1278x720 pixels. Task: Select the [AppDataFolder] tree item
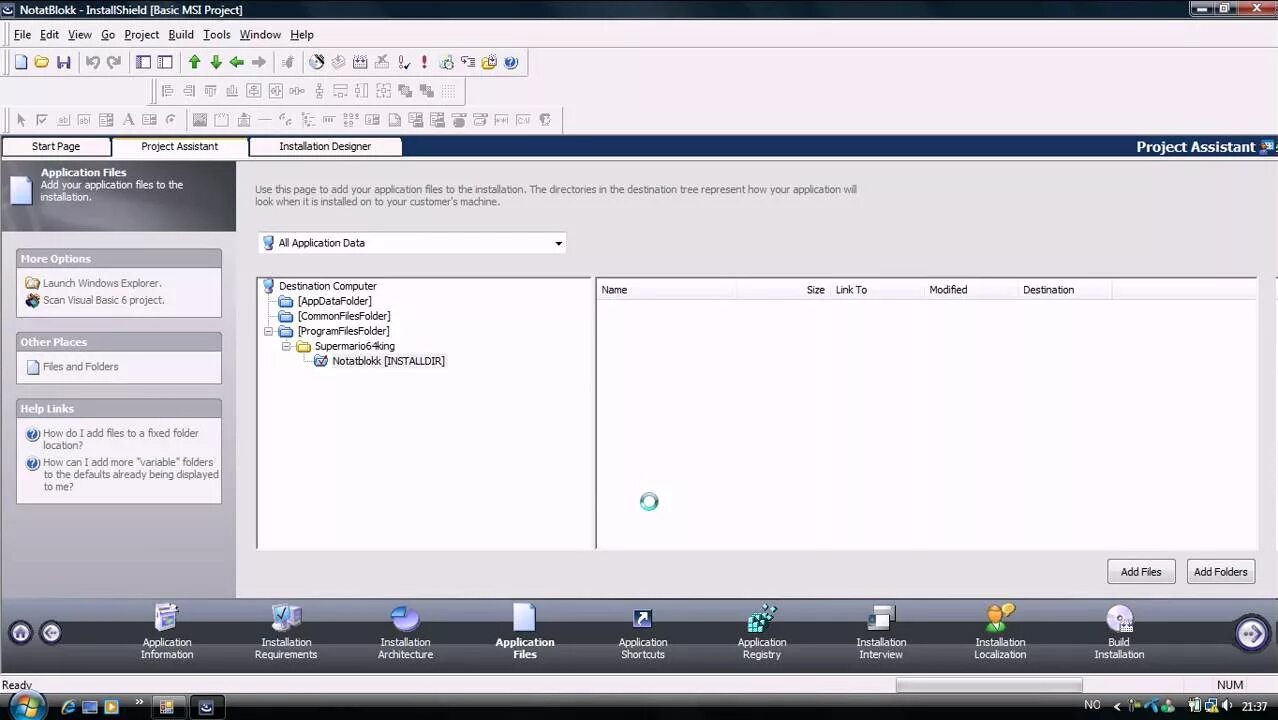334,301
